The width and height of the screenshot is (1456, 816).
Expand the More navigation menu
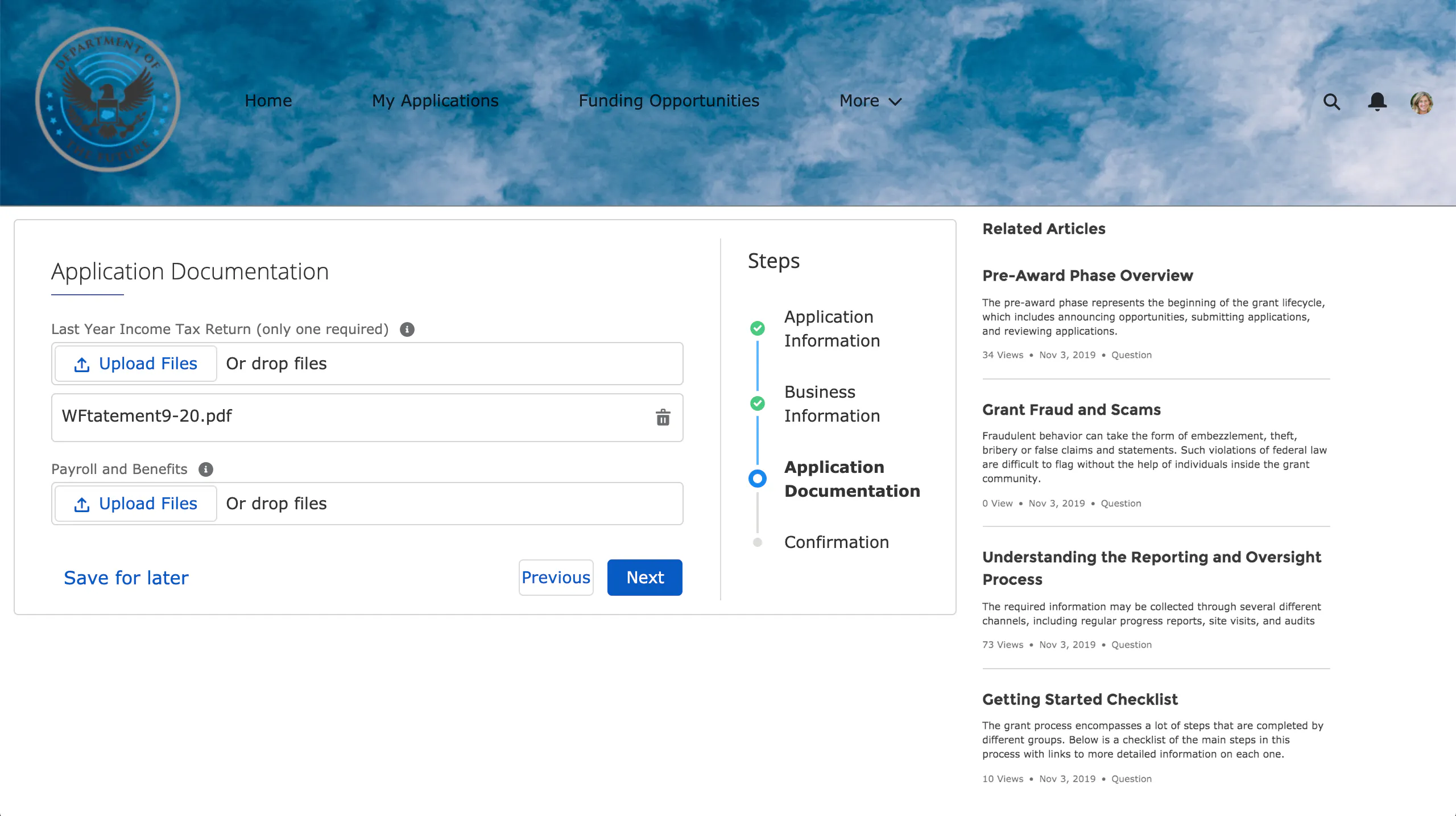(x=870, y=101)
